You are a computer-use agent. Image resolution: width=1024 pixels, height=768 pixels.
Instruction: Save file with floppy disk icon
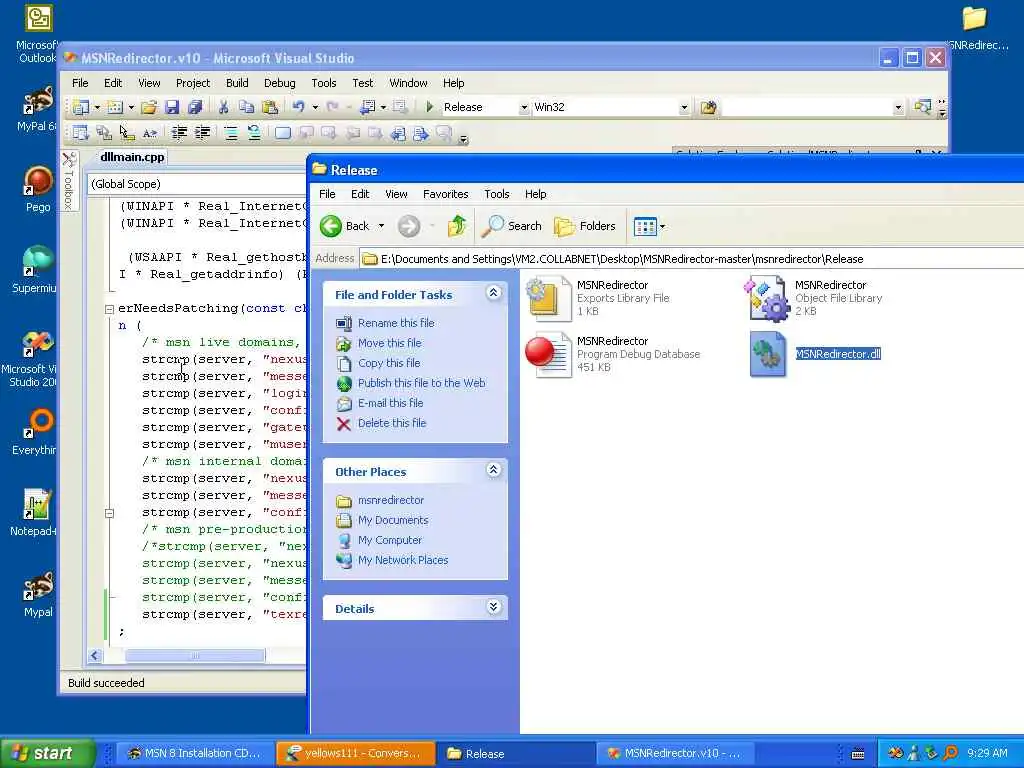coord(172,107)
